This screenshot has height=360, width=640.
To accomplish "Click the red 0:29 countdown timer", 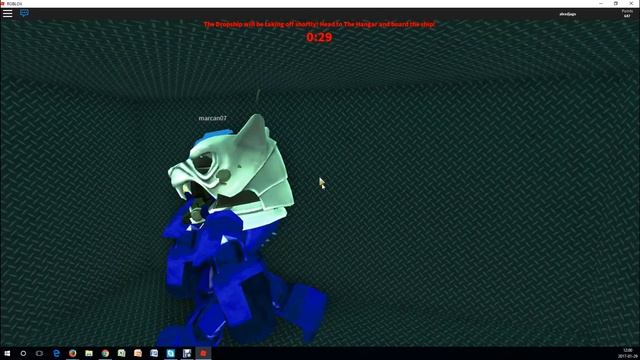I will pos(319,37).
